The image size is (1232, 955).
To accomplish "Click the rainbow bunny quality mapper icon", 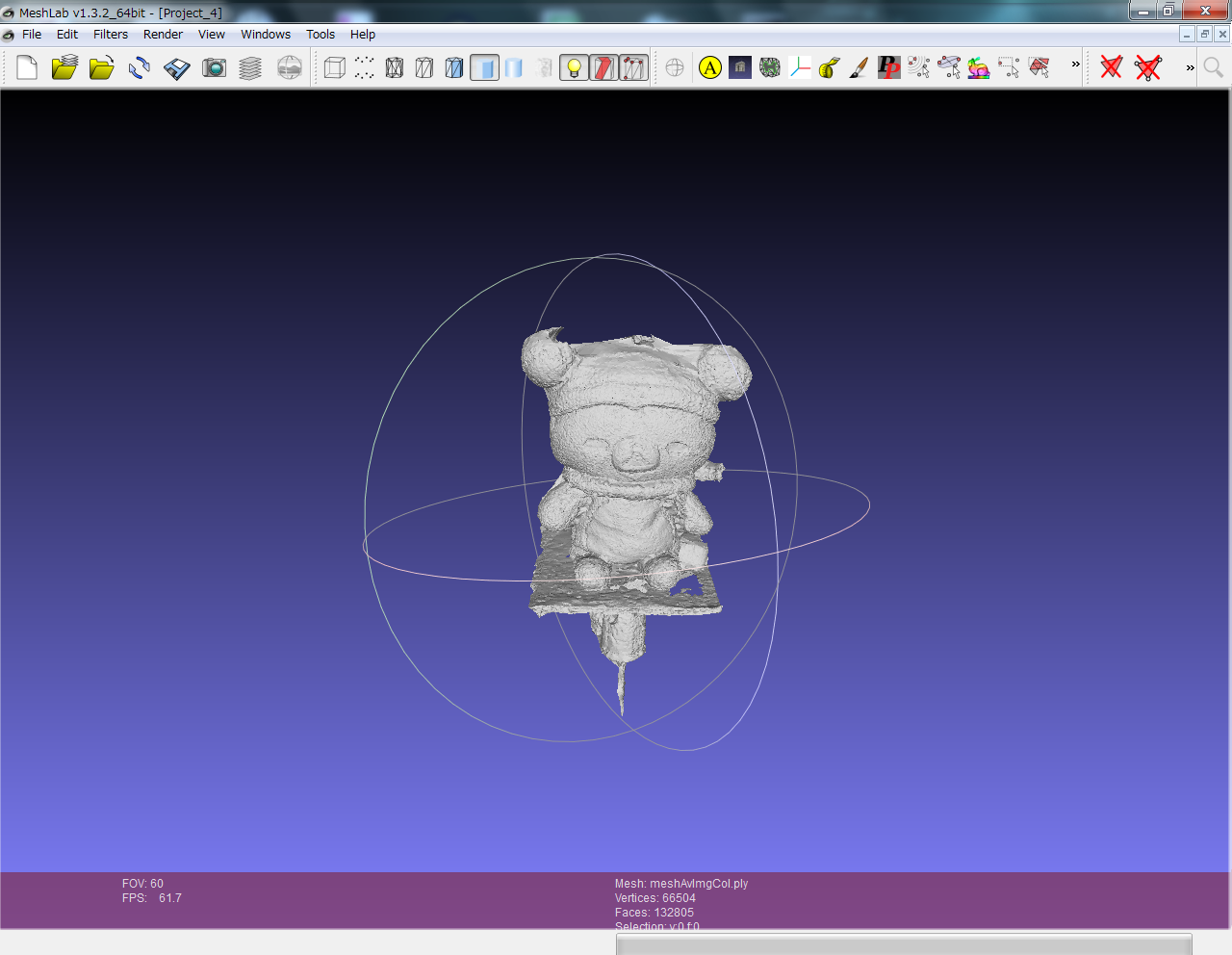I will pyautogui.click(x=979, y=67).
